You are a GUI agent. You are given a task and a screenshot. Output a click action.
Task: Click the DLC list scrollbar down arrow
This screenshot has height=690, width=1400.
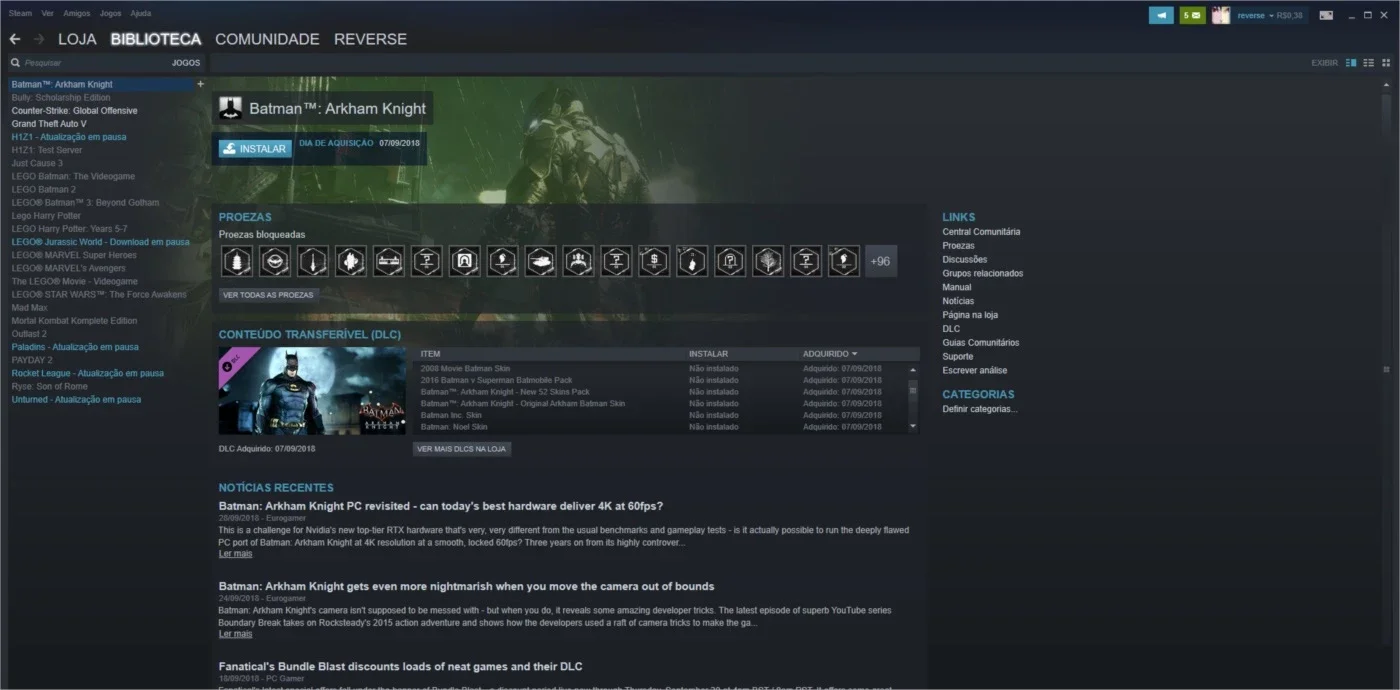pyautogui.click(x=912, y=426)
